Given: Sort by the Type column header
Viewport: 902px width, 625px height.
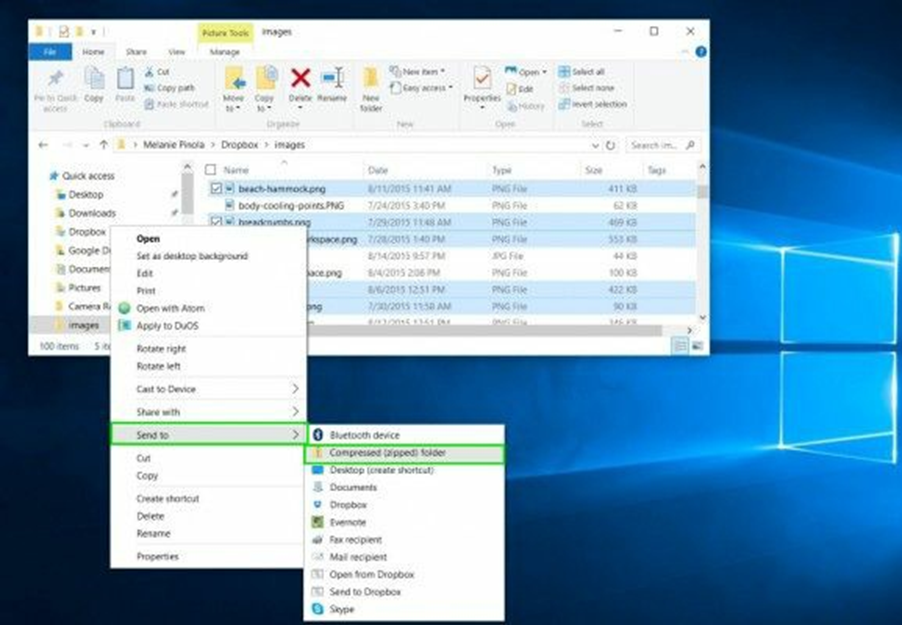Looking at the screenshot, I should [502, 170].
